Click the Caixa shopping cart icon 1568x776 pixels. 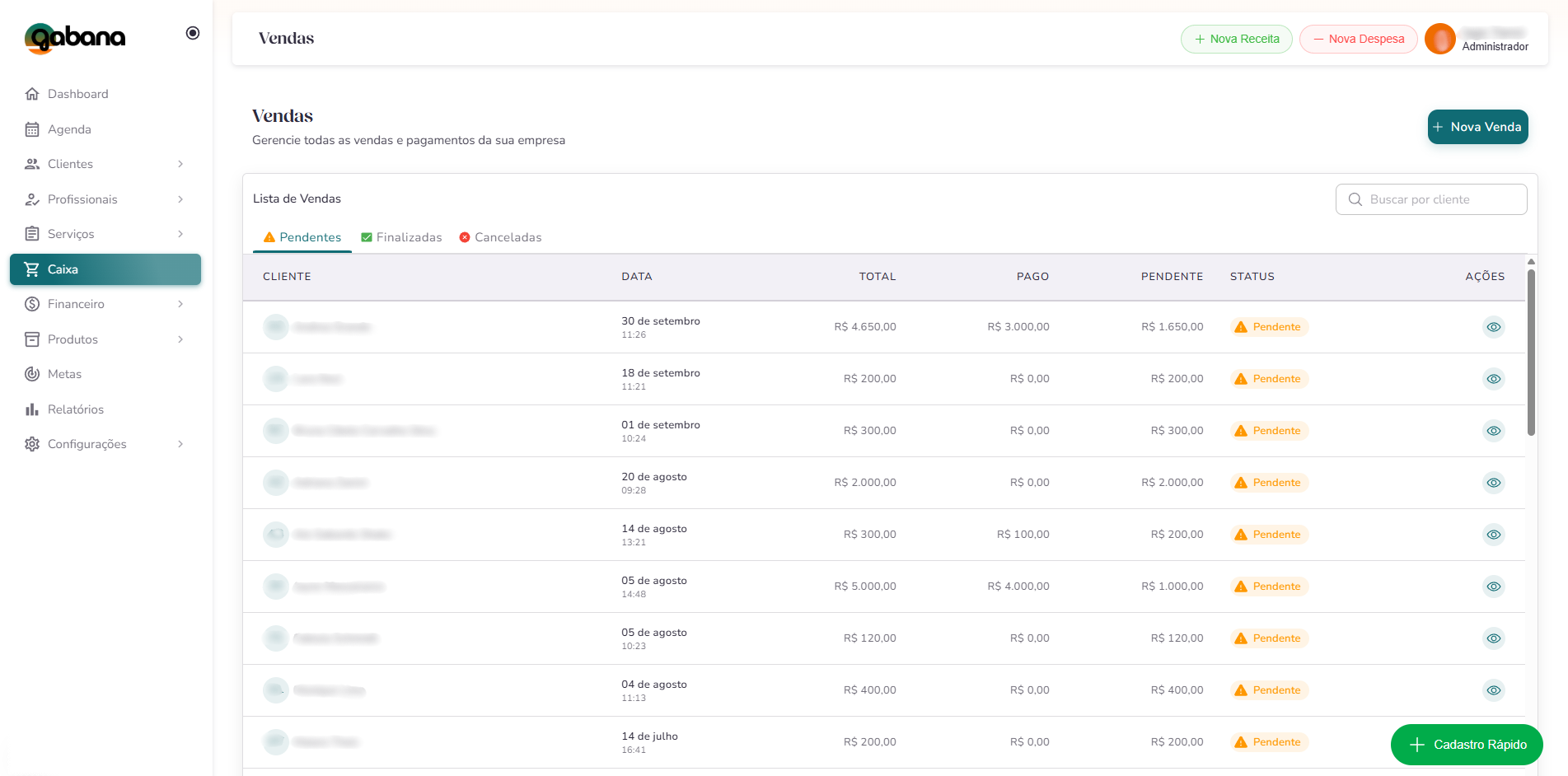point(32,269)
